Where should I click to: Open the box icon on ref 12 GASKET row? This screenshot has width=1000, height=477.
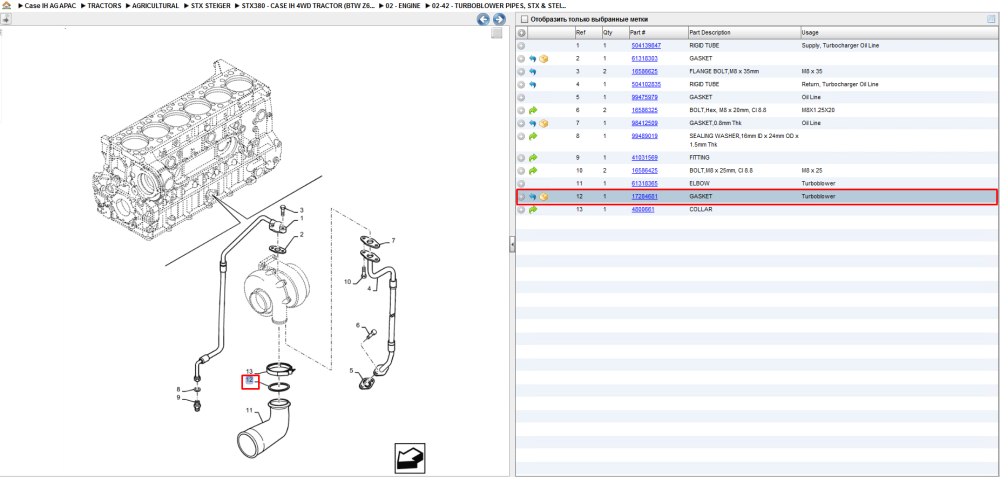(544, 197)
